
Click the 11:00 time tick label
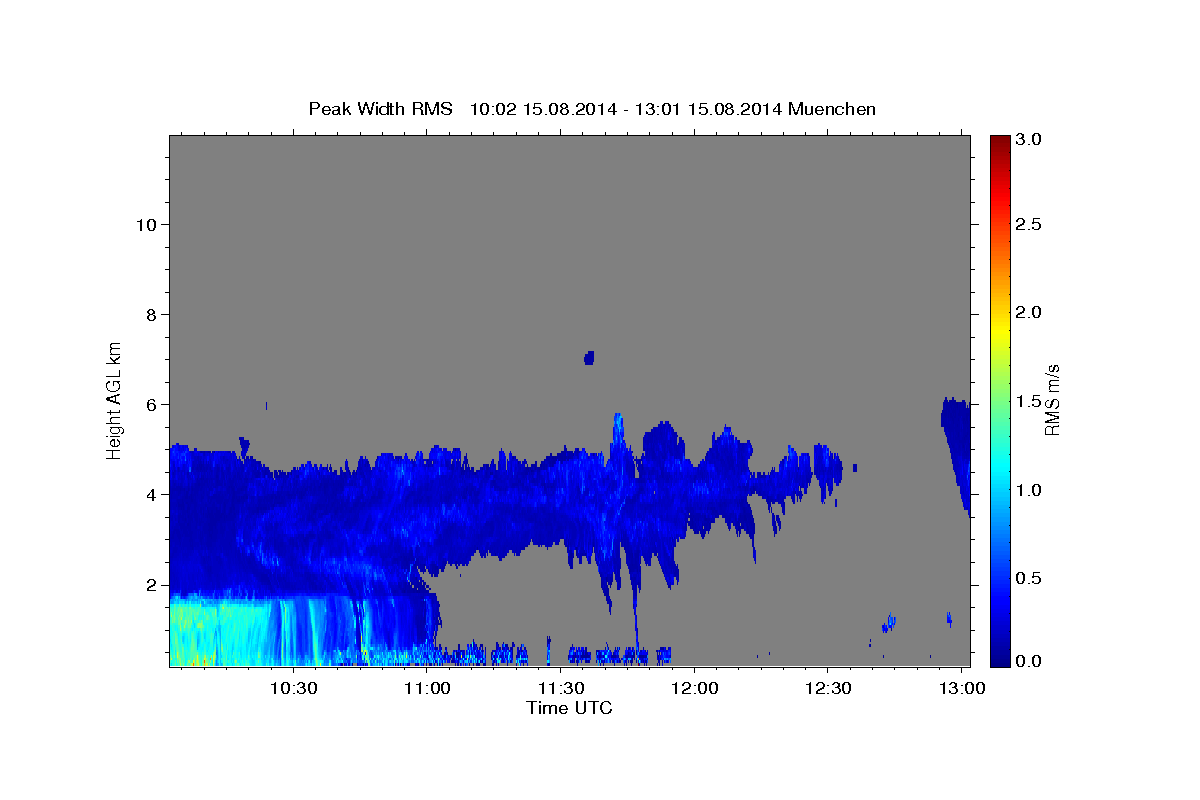pos(427,688)
